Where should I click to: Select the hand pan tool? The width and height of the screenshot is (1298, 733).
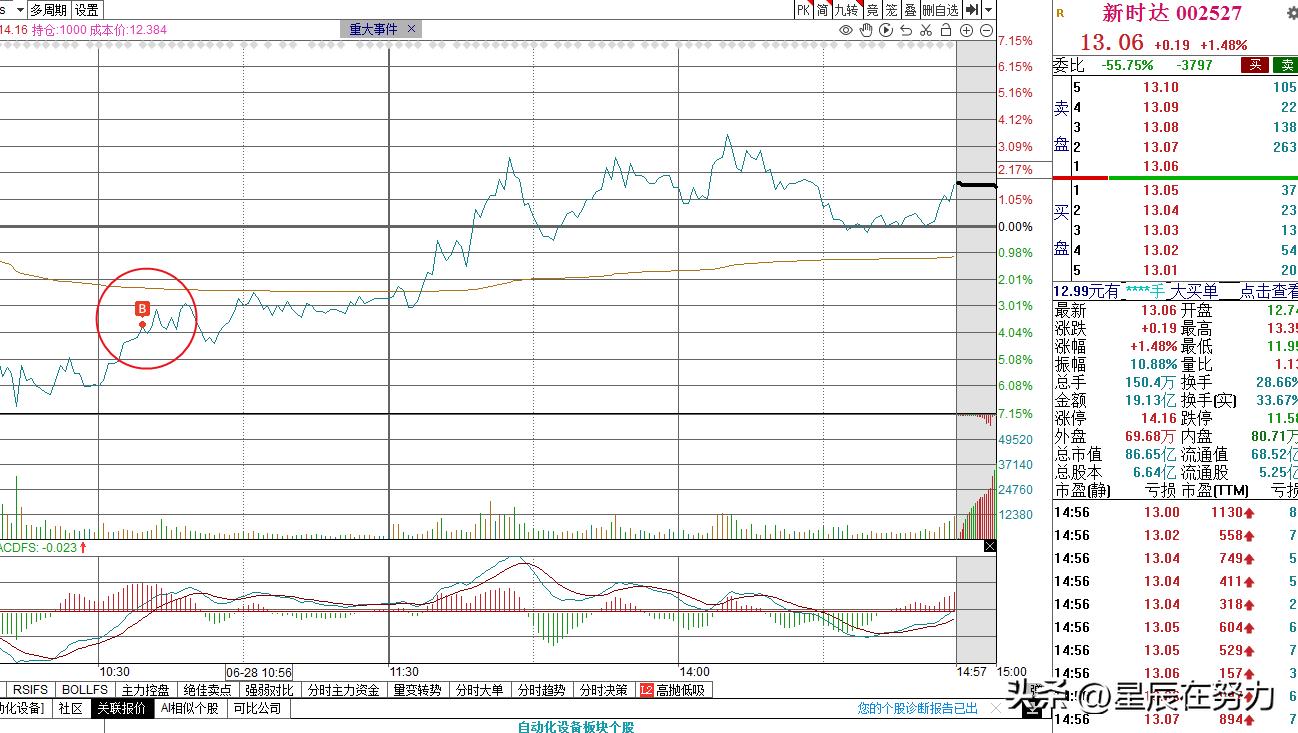coord(866,30)
